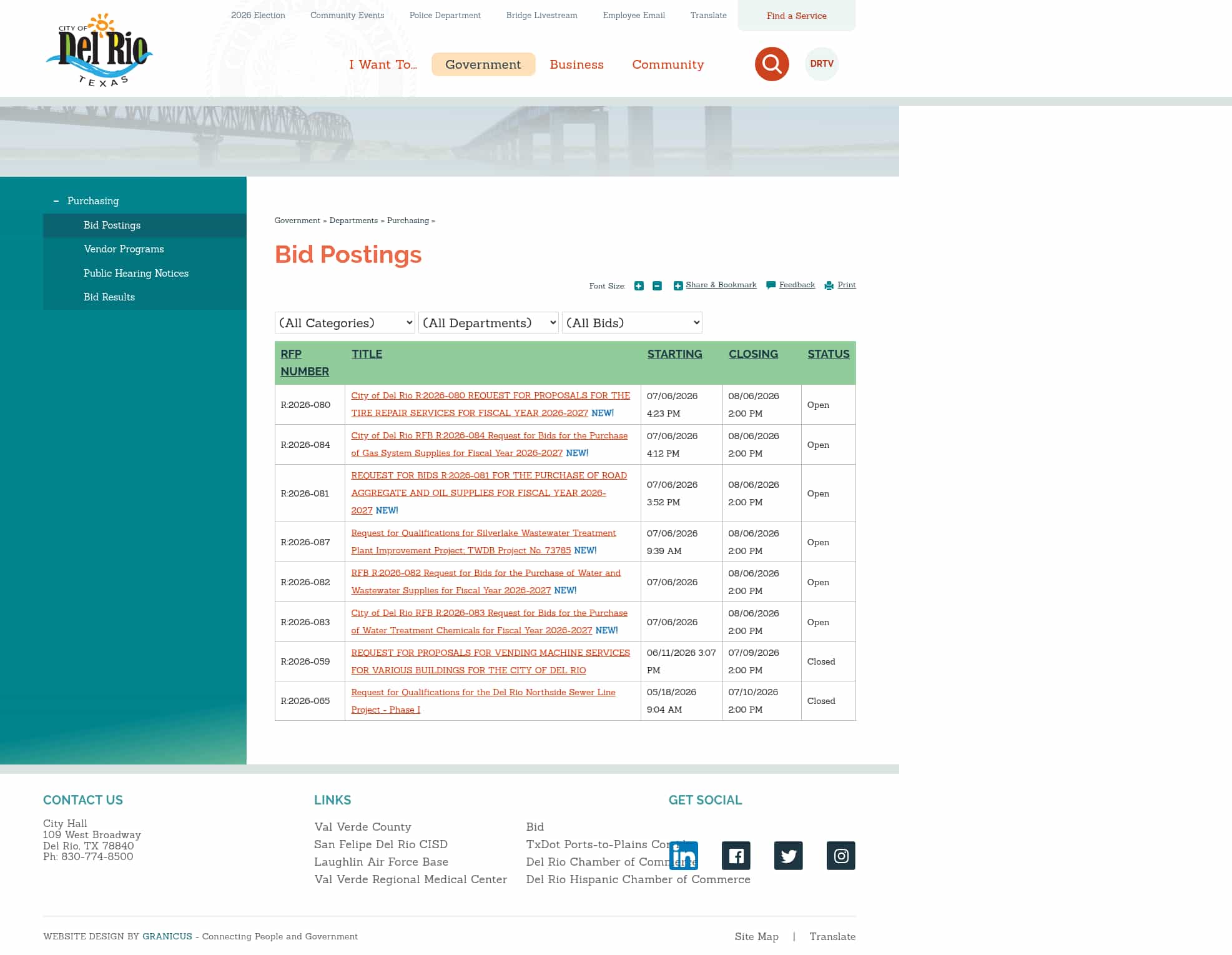Click the Departments breadcrumb
This screenshot has height=955, width=1232.
pyautogui.click(x=353, y=220)
